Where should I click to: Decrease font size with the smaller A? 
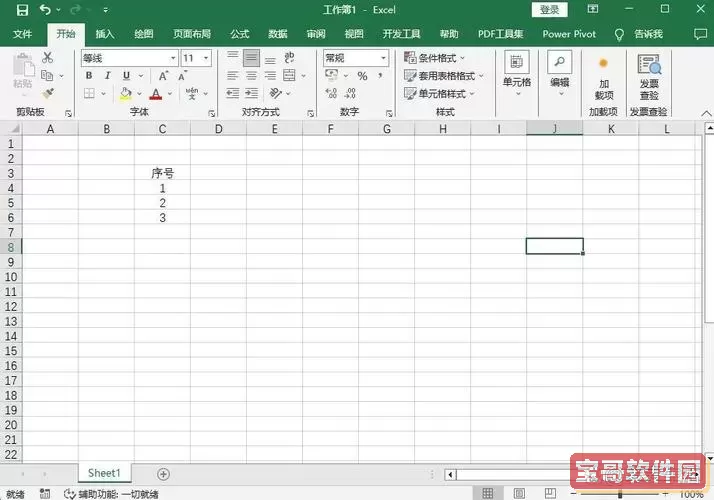pos(182,76)
